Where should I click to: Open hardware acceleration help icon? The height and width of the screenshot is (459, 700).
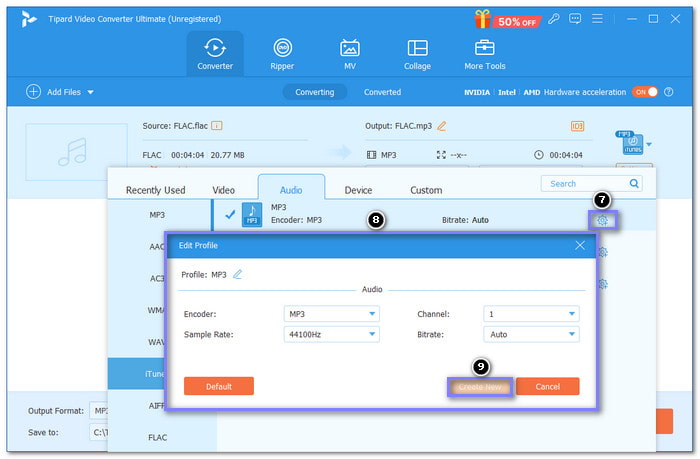click(668, 92)
